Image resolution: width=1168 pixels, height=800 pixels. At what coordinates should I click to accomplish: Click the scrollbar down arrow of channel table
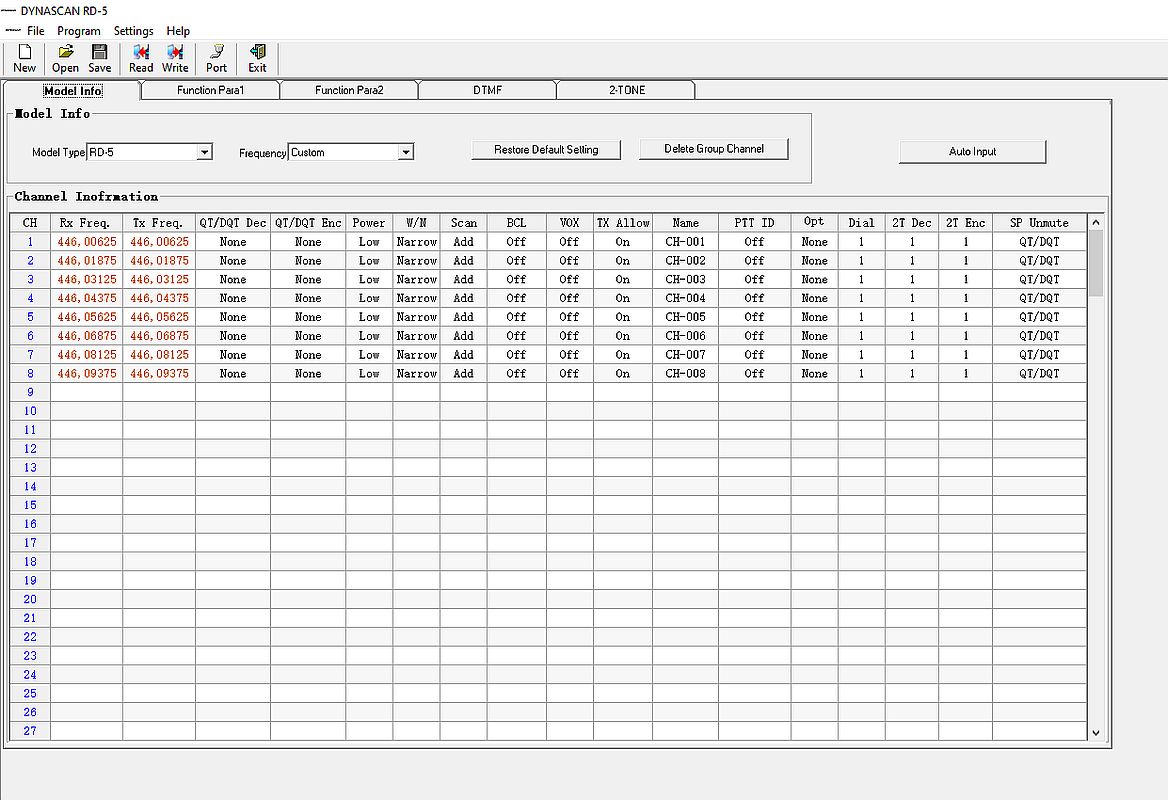pos(1095,732)
